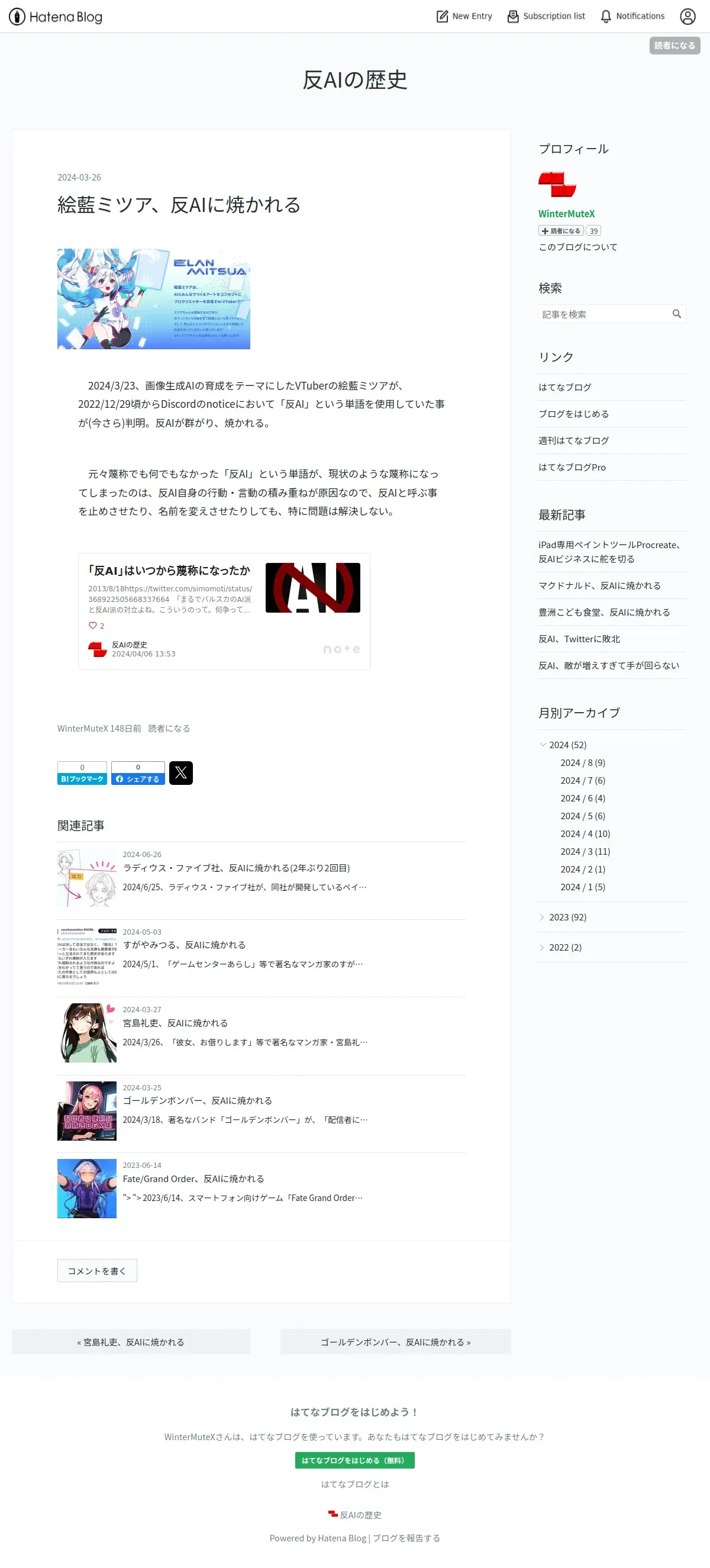Screen dimensions: 710x1568
Task: Click the WinterMuteX profile avatar icon
Action: (557, 185)
